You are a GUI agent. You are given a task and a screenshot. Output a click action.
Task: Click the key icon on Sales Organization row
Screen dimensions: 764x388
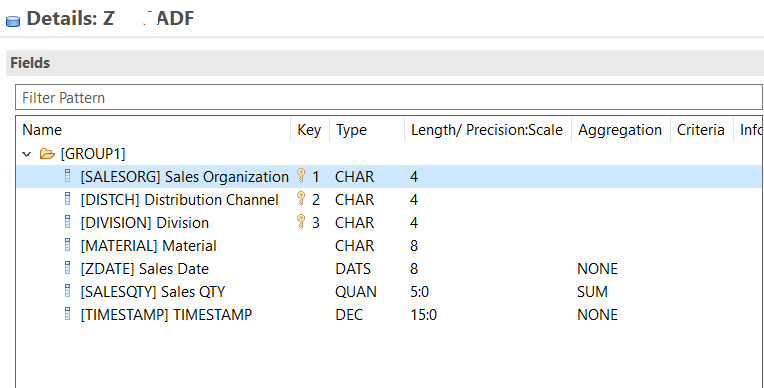301,175
